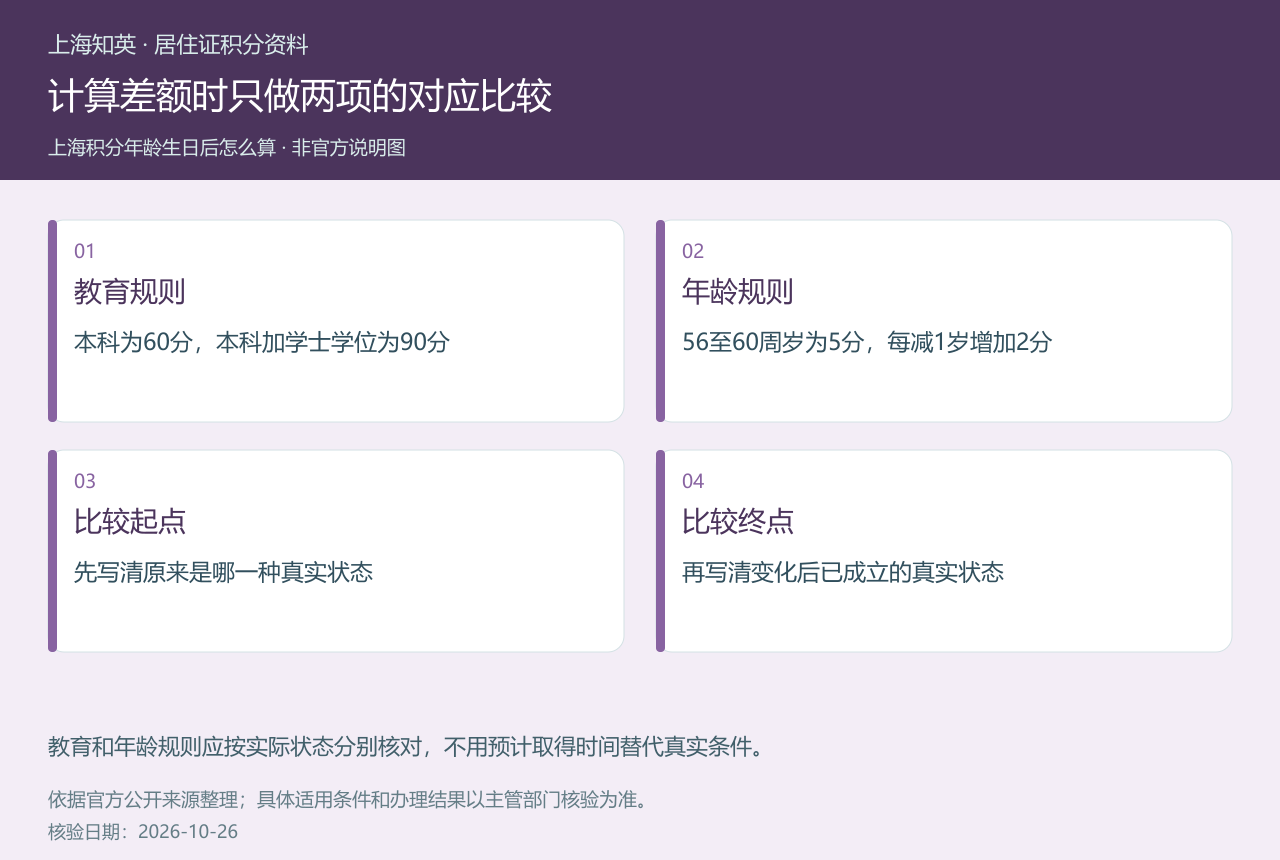Viewport: 1280px width, 860px height.
Task: Click the 核验日期：2026-10-26 line
Action: point(143,832)
